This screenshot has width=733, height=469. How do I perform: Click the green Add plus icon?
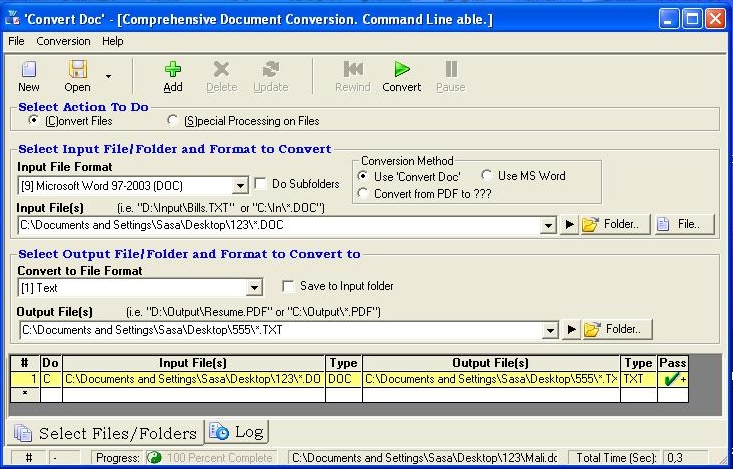click(x=173, y=70)
